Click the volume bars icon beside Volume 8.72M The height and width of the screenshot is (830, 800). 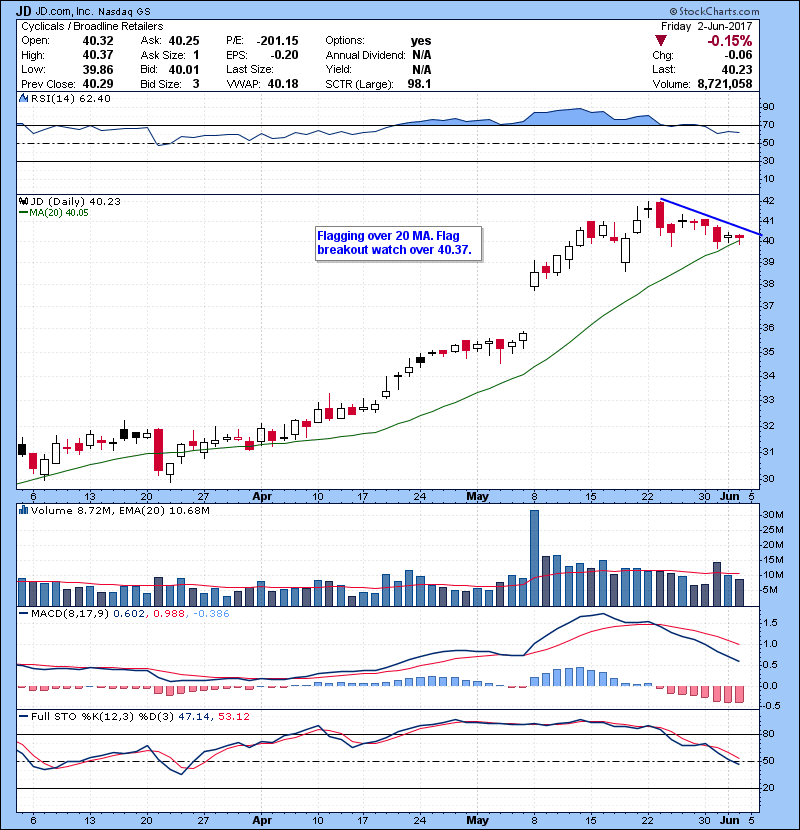click(23, 510)
